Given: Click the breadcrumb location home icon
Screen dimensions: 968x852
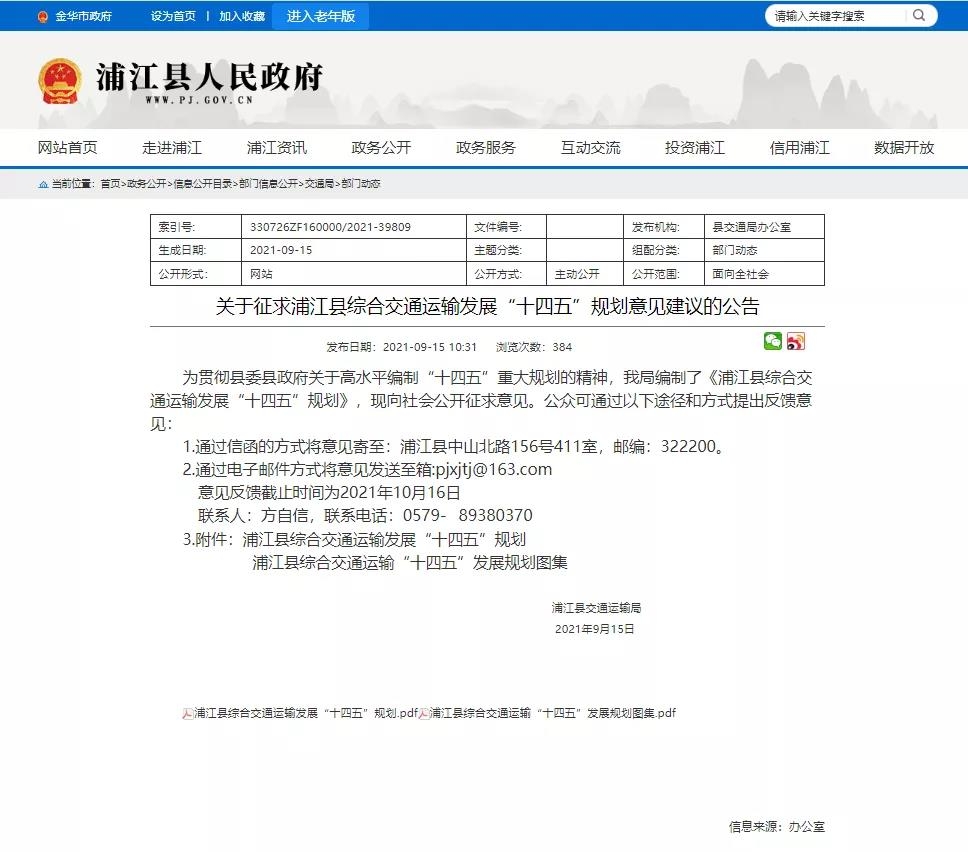Looking at the screenshot, I should point(42,184).
